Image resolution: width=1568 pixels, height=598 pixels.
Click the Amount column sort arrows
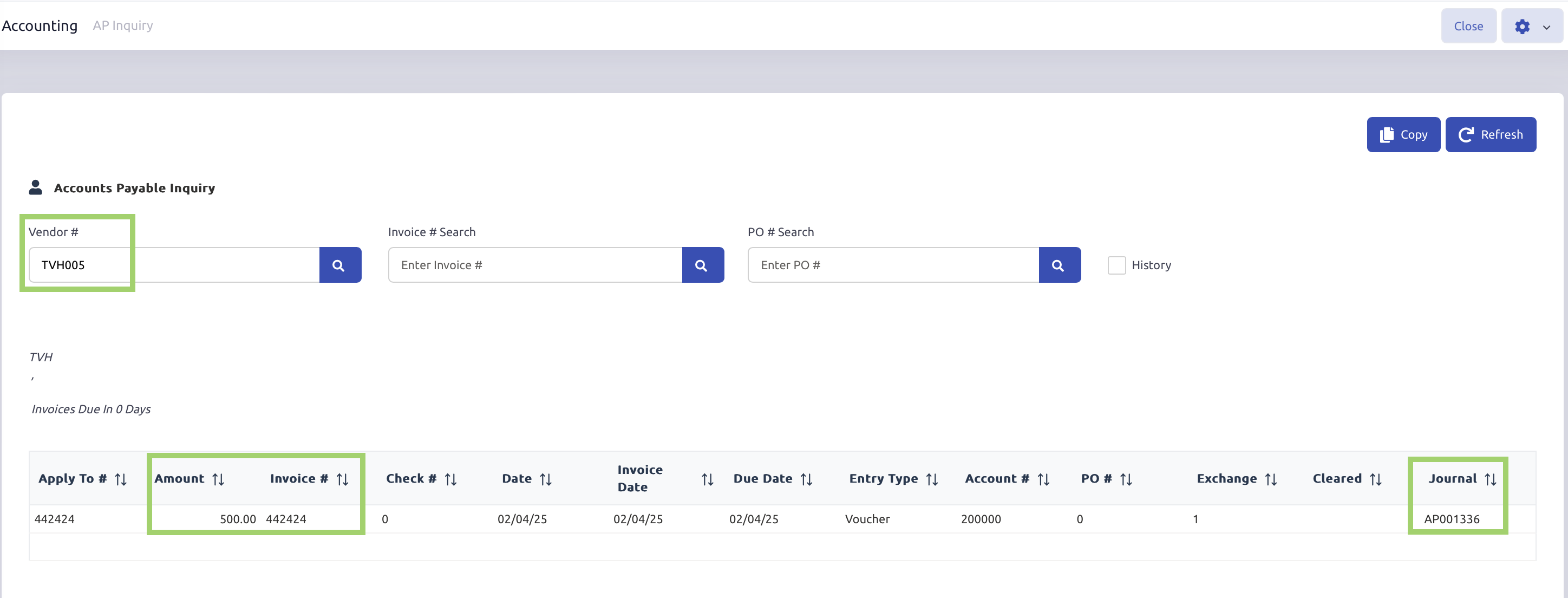coord(219,480)
